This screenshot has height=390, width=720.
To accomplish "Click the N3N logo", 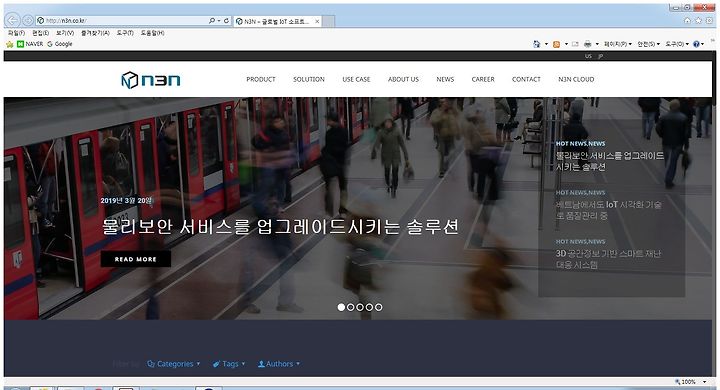I will pos(151,80).
